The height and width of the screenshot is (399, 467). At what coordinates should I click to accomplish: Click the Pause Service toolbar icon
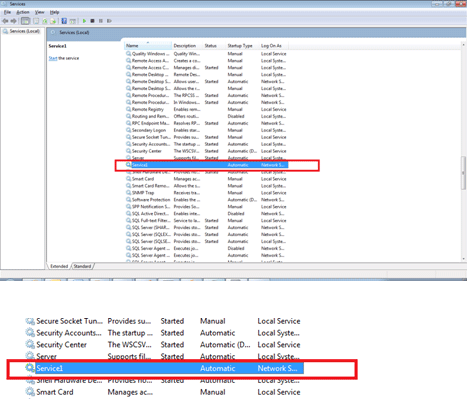click(101, 21)
